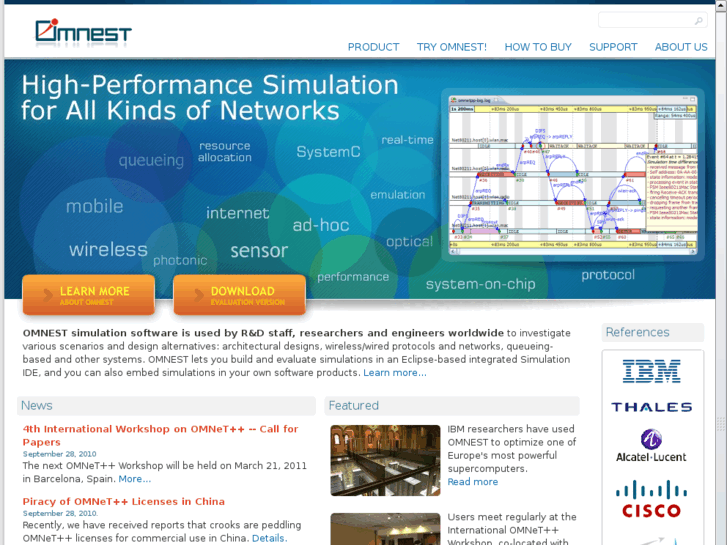This screenshot has width=727, height=545.
Task: Open the SUPPORT menu
Action: point(613,47)
